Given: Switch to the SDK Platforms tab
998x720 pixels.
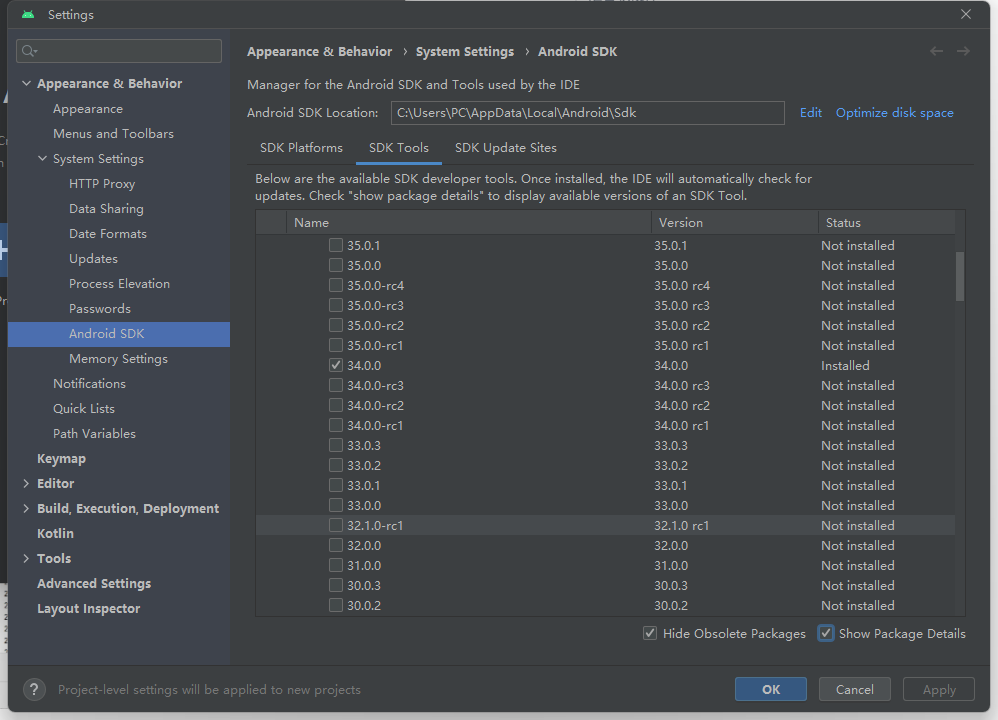Looking at the screenshot, I should tap(301, 148).
